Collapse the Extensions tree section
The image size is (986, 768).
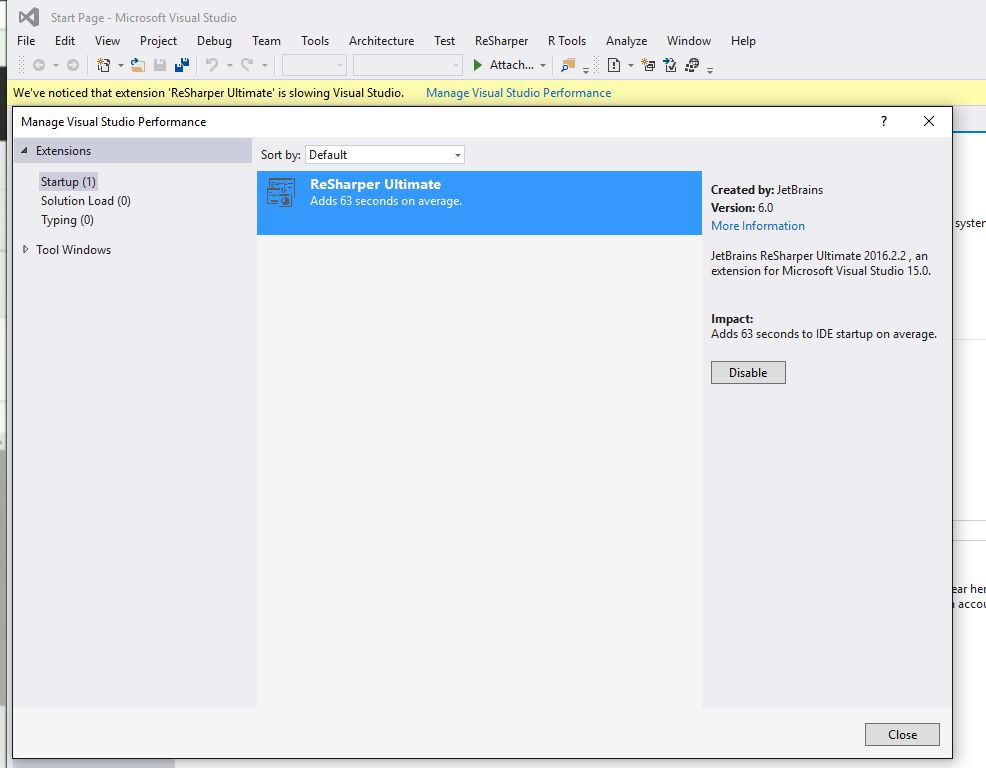tap(25, 151)
